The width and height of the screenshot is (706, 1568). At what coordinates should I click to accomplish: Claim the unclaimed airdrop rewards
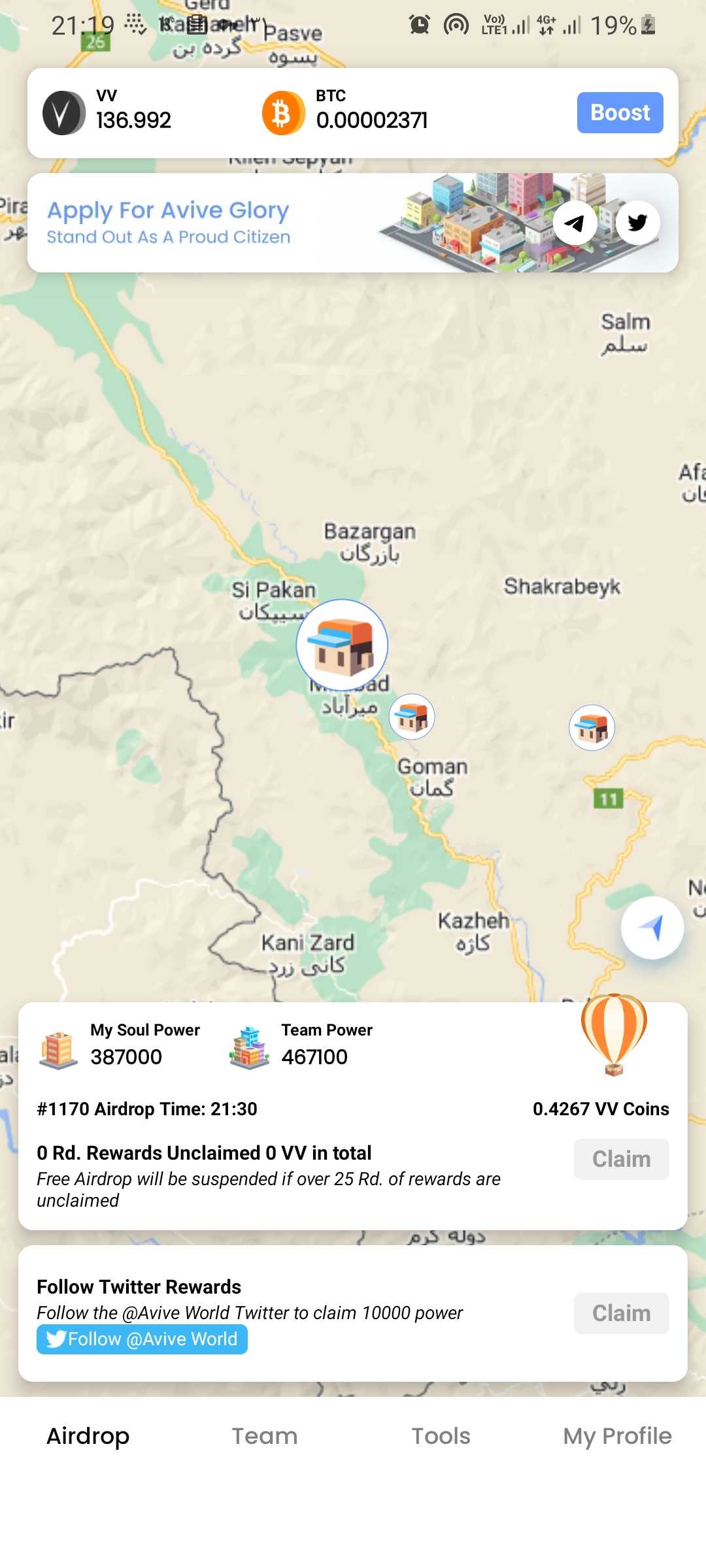621,1159
